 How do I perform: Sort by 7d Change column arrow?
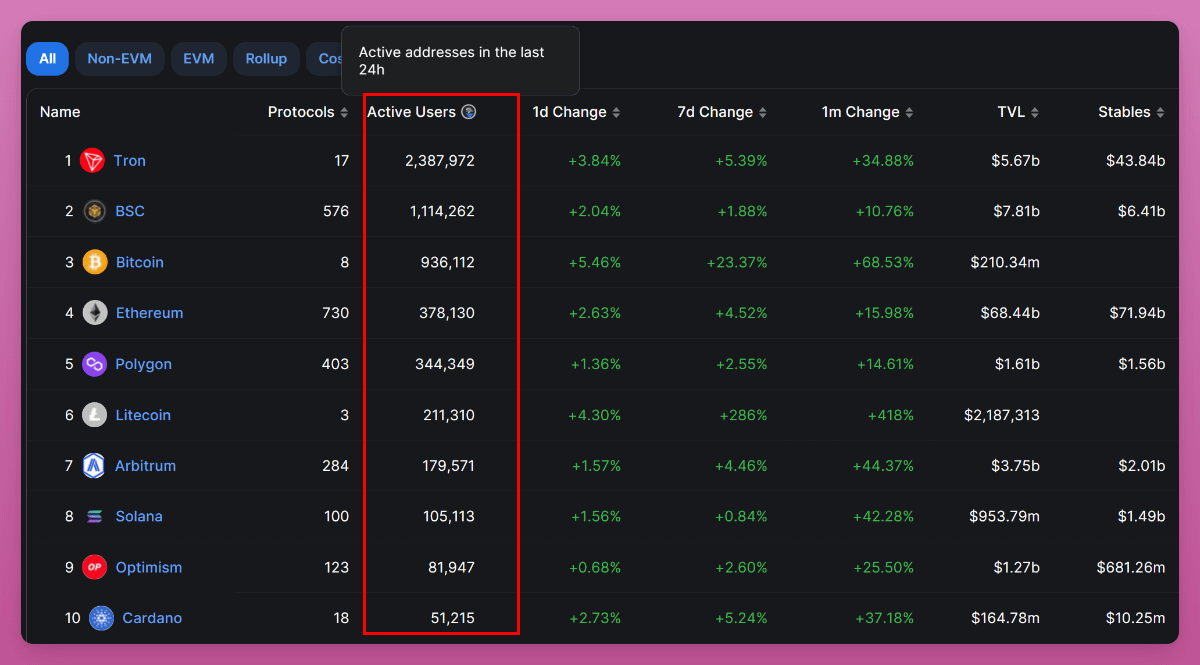[x=762, y=113]
